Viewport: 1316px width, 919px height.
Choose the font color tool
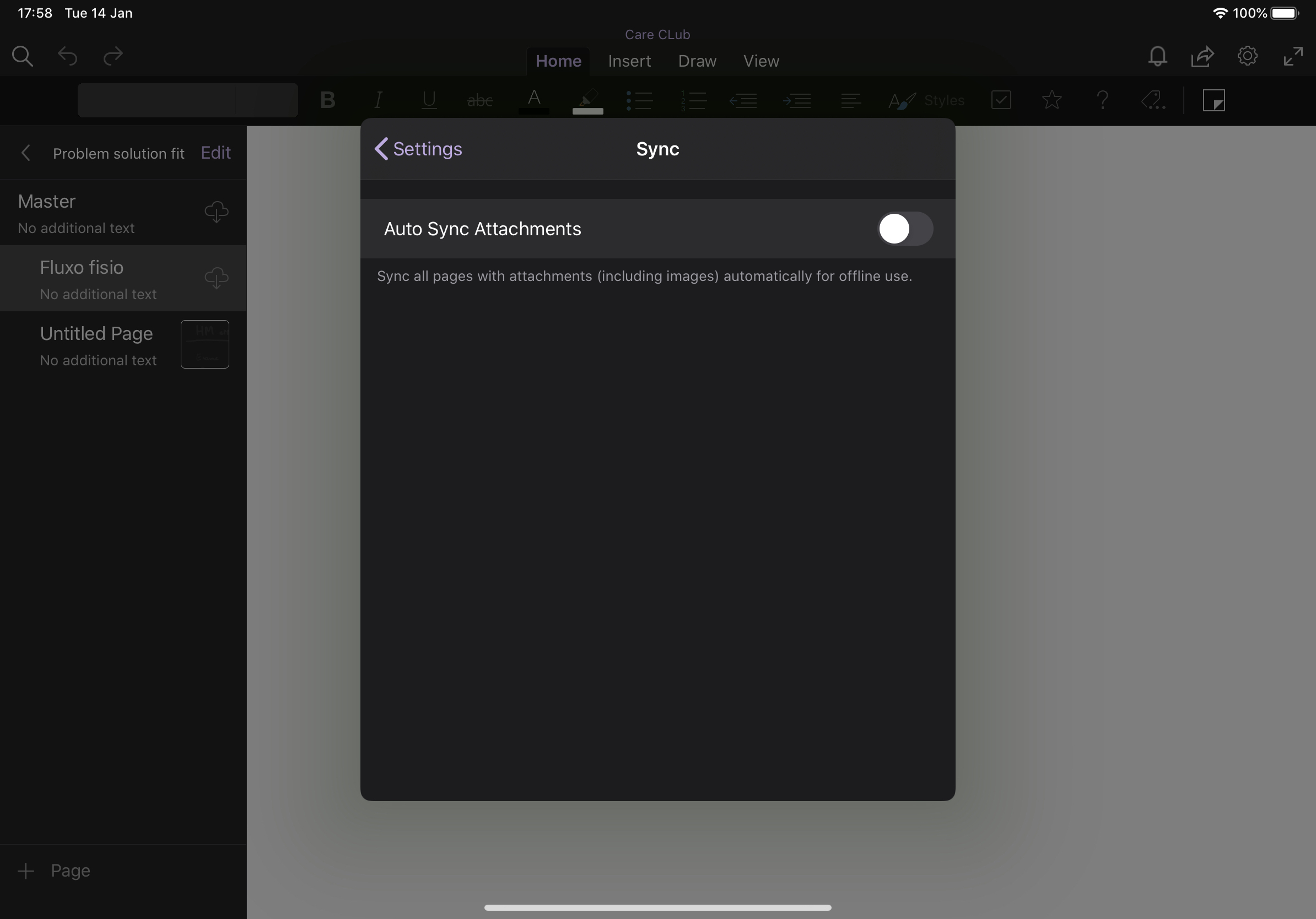[533, 101]
